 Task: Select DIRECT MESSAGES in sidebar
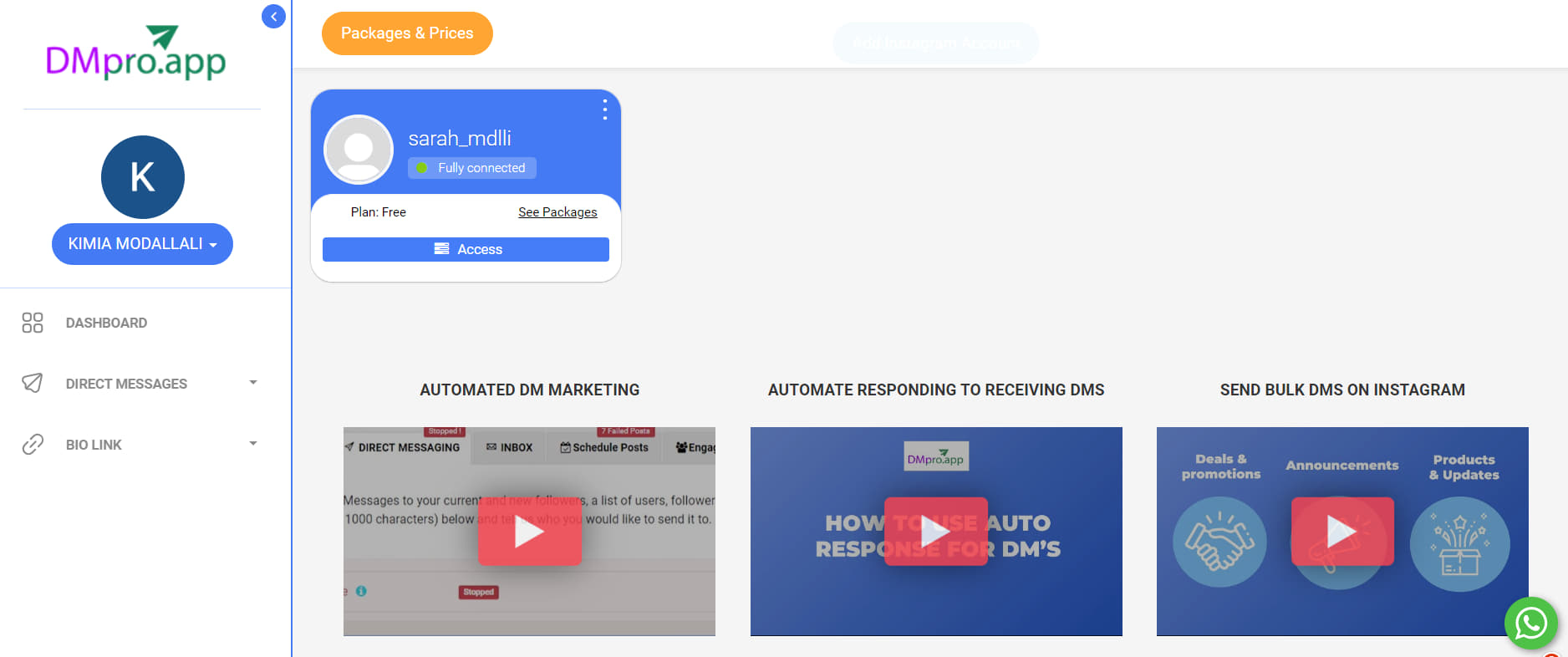[x=126, y=384]
